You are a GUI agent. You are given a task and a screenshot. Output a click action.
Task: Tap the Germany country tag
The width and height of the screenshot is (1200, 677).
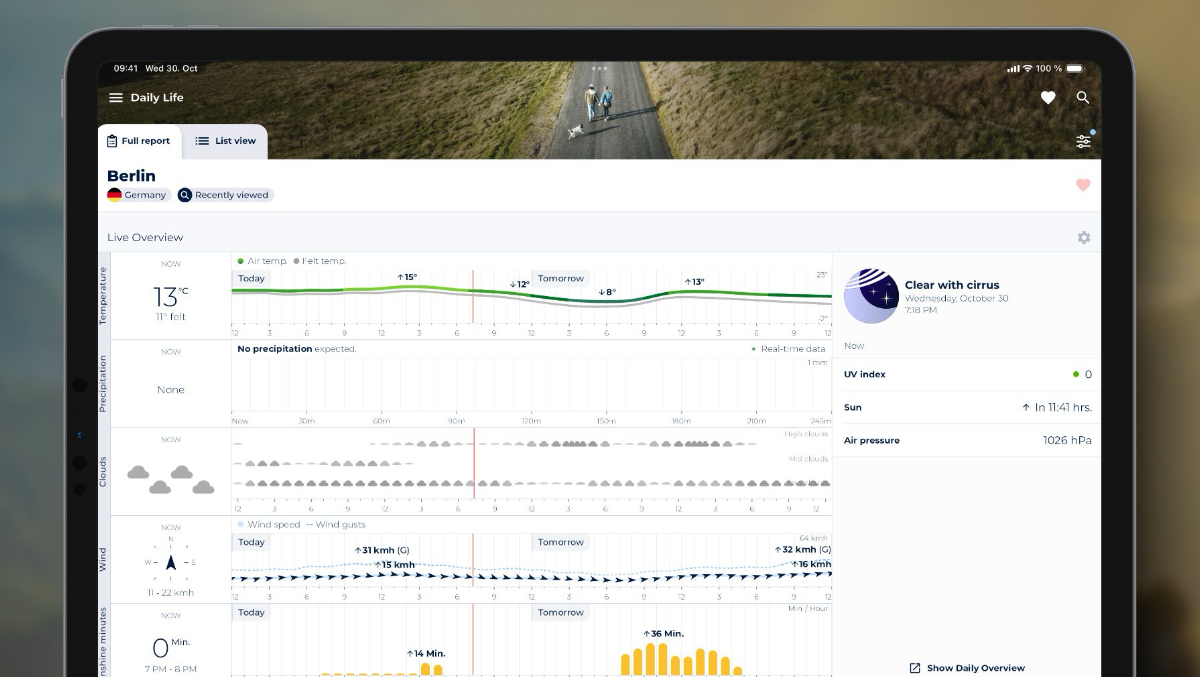(x=137, y=195)
